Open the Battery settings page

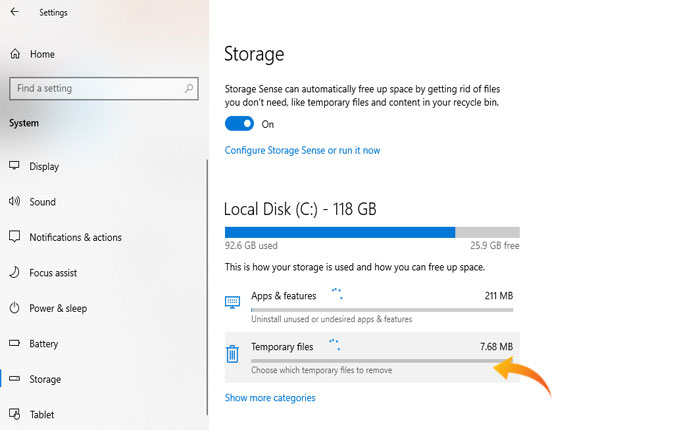[44, 344]
